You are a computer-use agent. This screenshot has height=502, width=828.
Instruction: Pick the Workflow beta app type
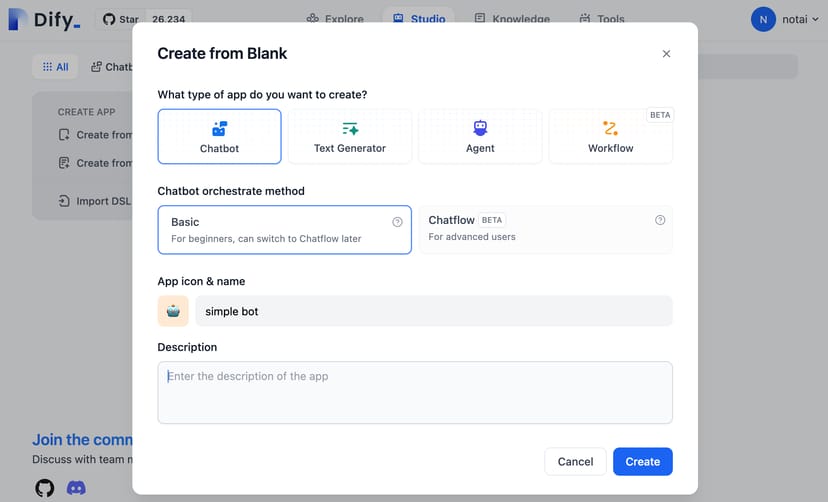tap(610, 137)
